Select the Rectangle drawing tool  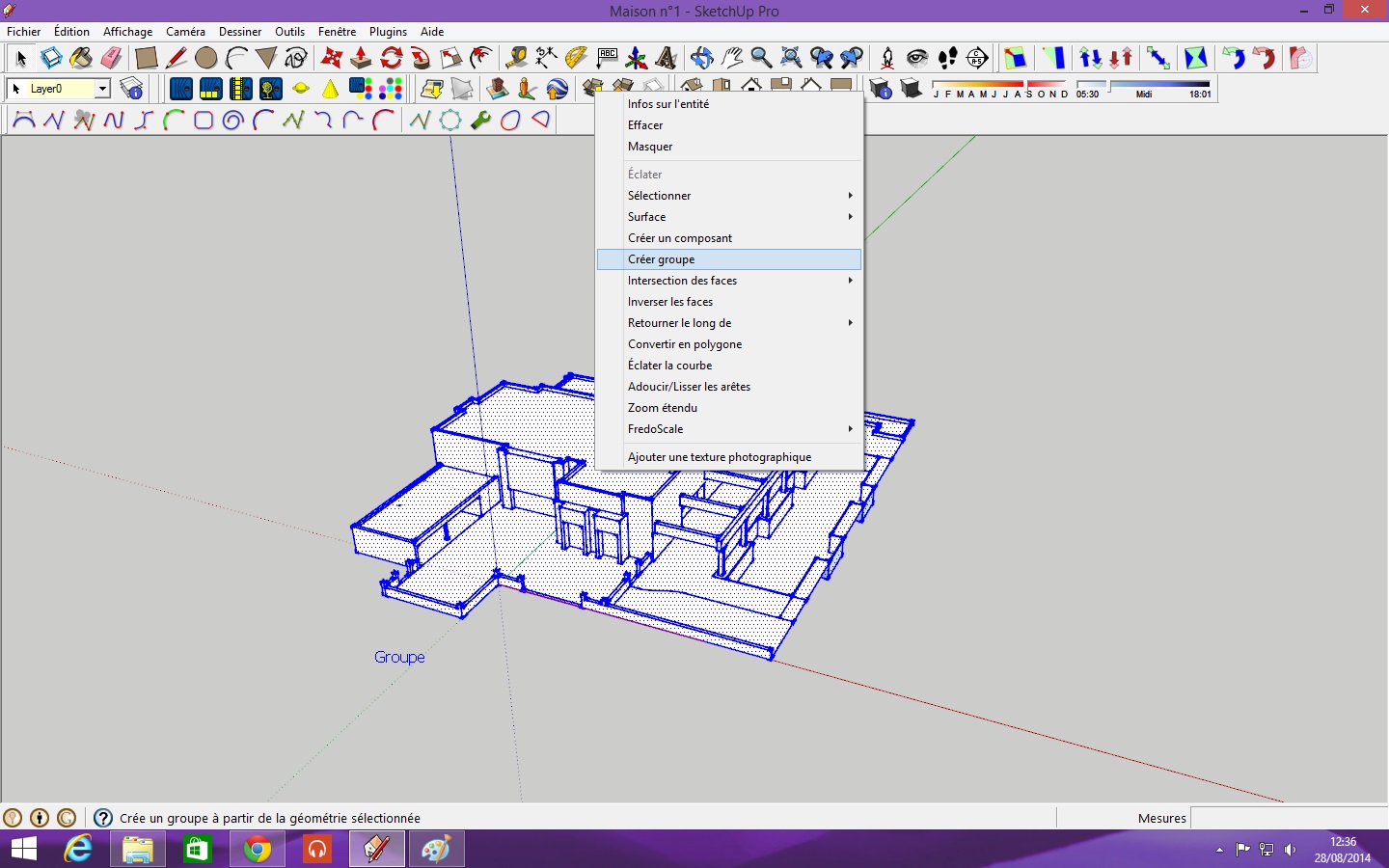pyautogui.click(x=147, y=58)
